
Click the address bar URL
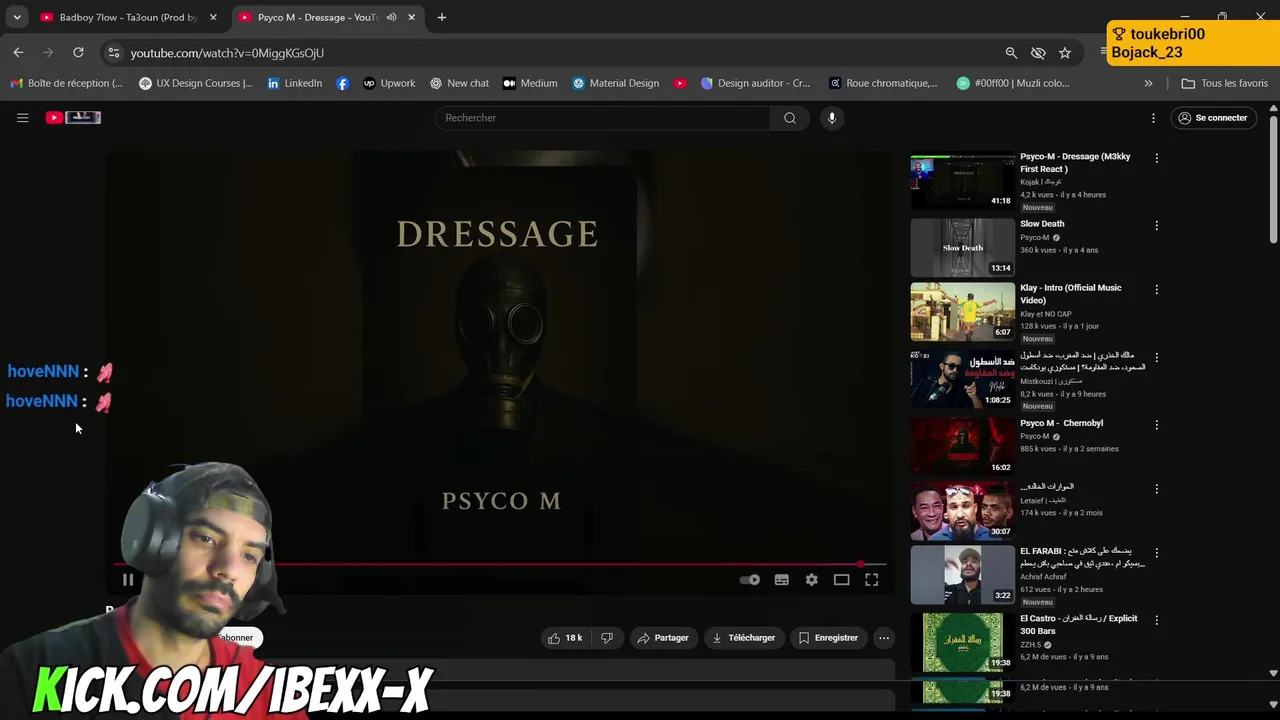227,53
